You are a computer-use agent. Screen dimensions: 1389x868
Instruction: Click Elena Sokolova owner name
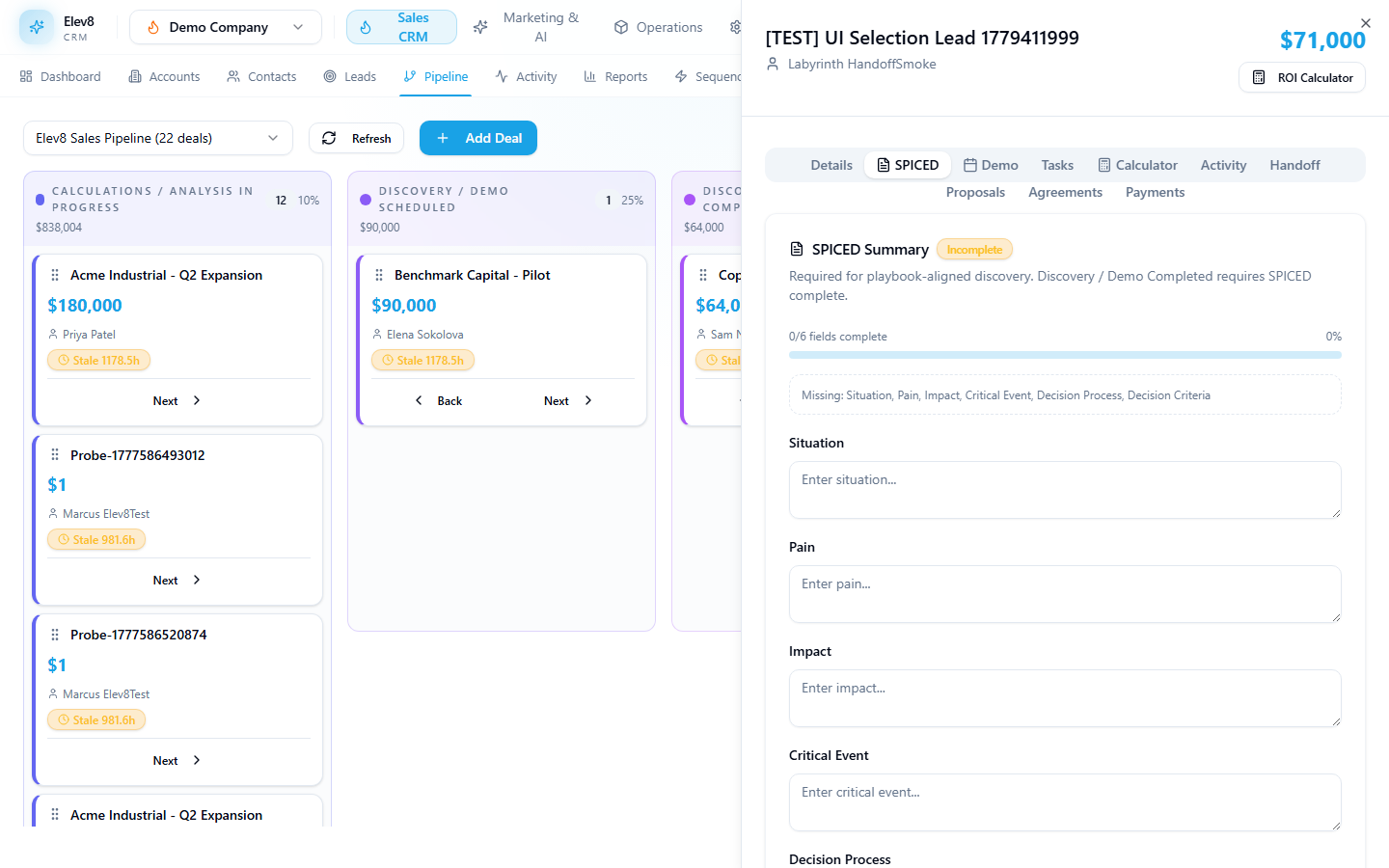click(x=425, y=335)
